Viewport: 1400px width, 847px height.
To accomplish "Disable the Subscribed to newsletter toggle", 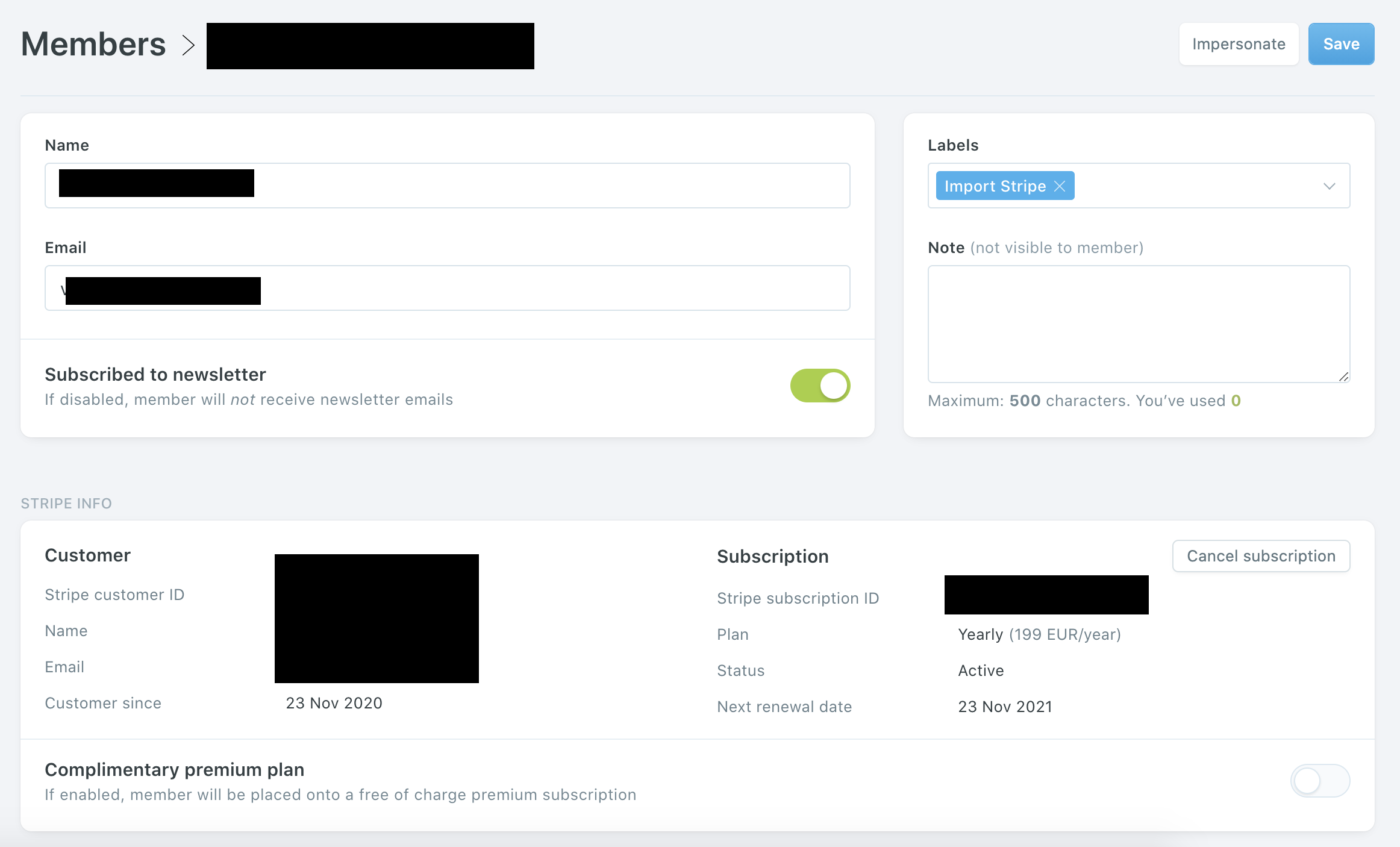I will (820, 386).
